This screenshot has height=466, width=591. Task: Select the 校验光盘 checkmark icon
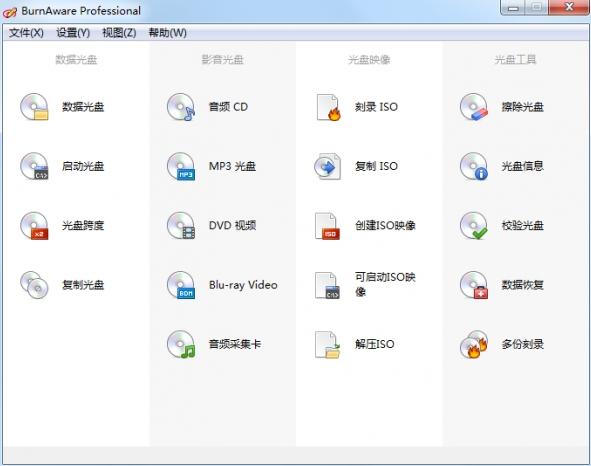[474, 225]
